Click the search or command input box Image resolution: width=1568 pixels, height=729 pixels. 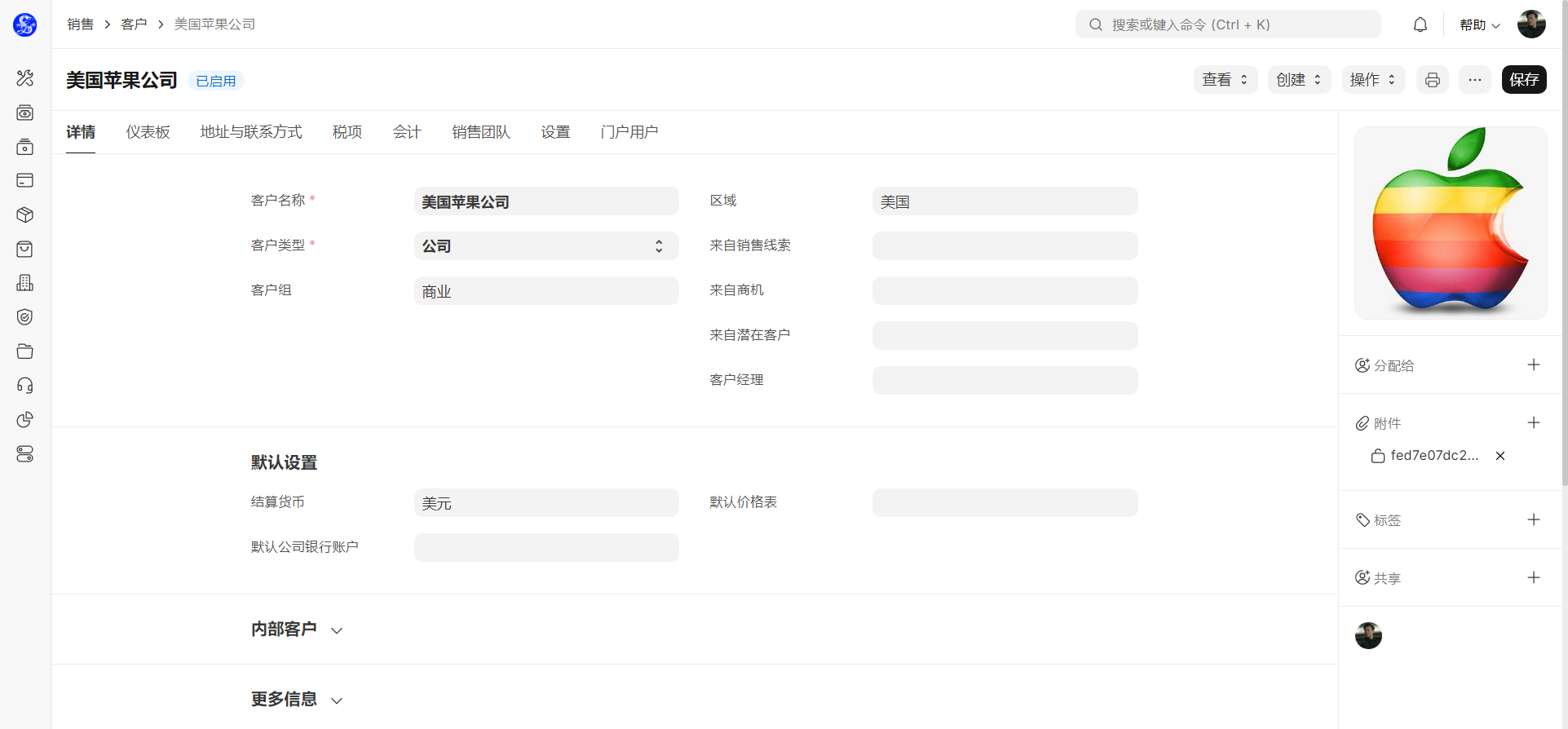click(1228, 24)
